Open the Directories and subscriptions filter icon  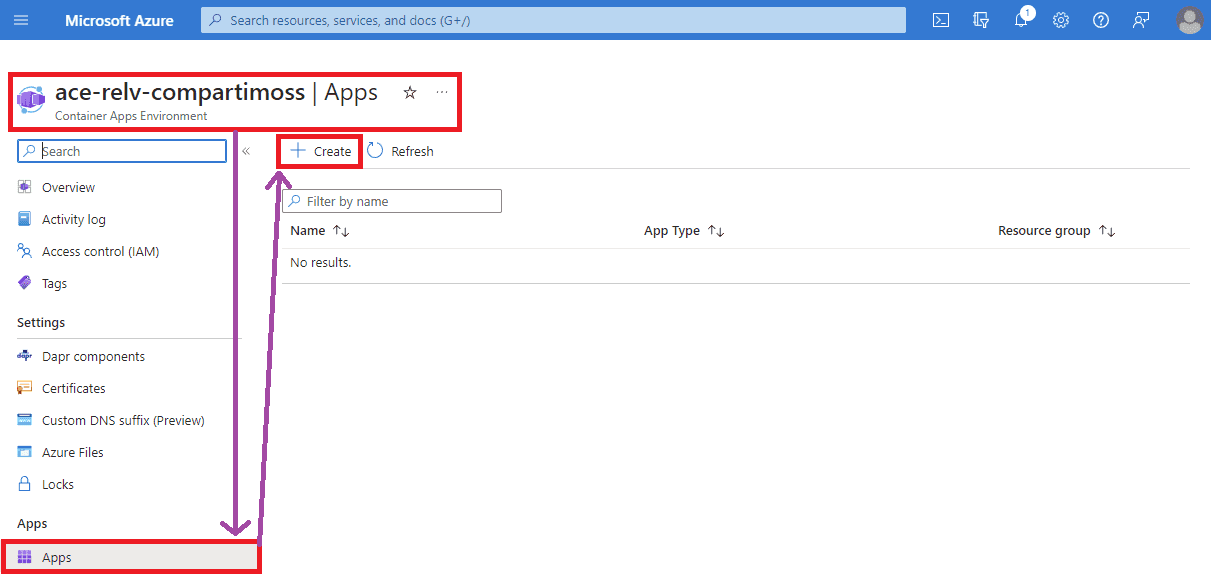point(981,20)
